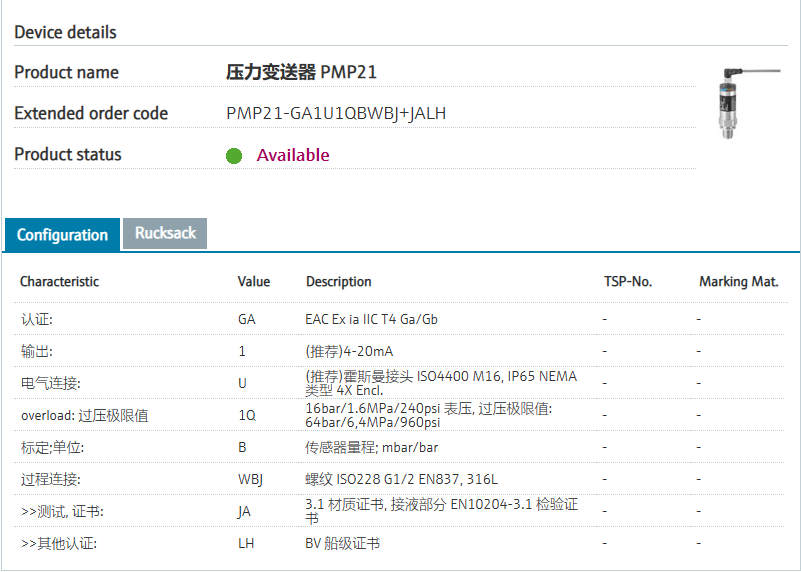Viewport: 801px width, 572px height.
Task: Expand the >>其他认证 row
Action: click(59, 543)
